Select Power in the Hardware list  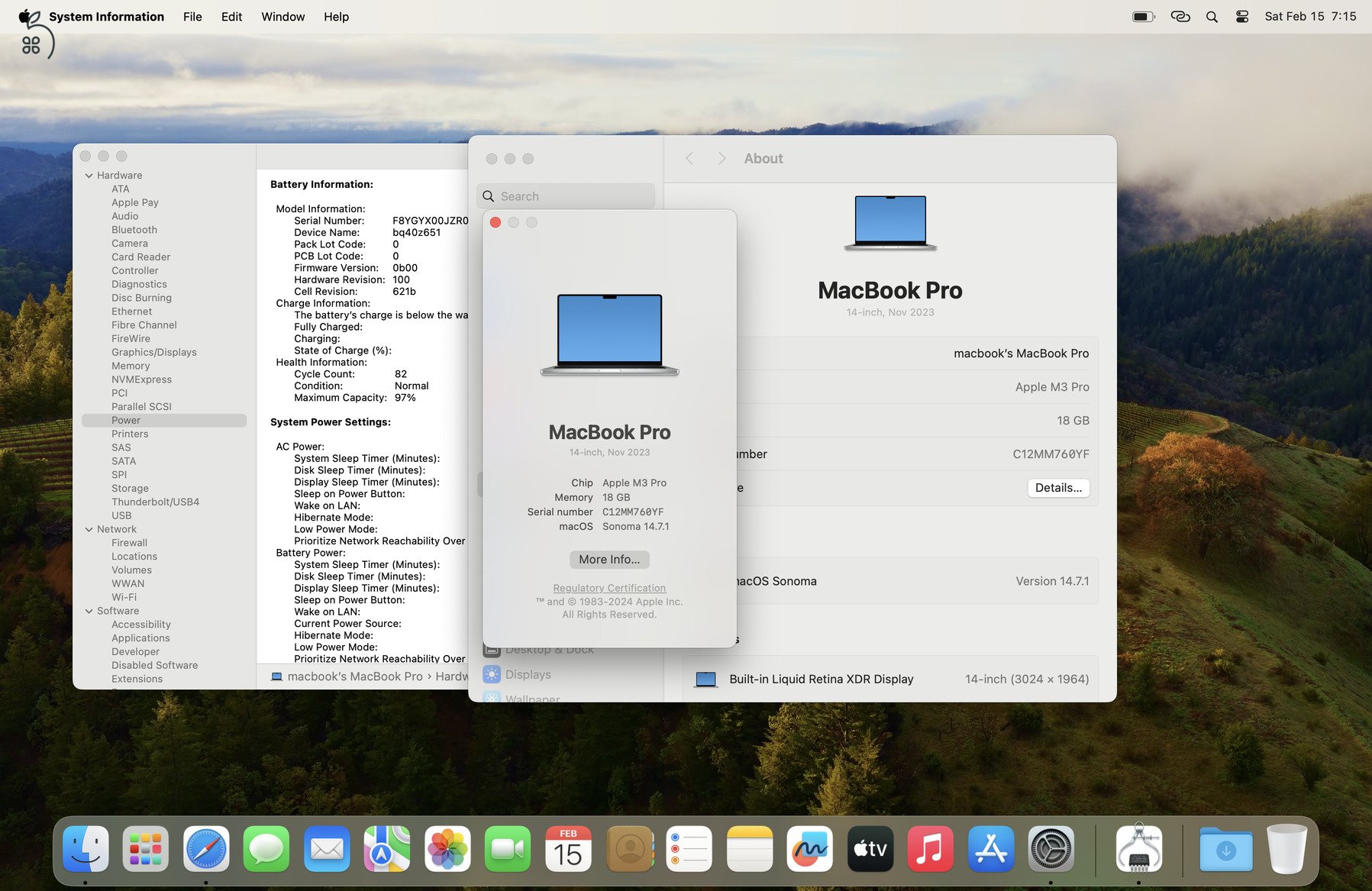pos(164,421)
